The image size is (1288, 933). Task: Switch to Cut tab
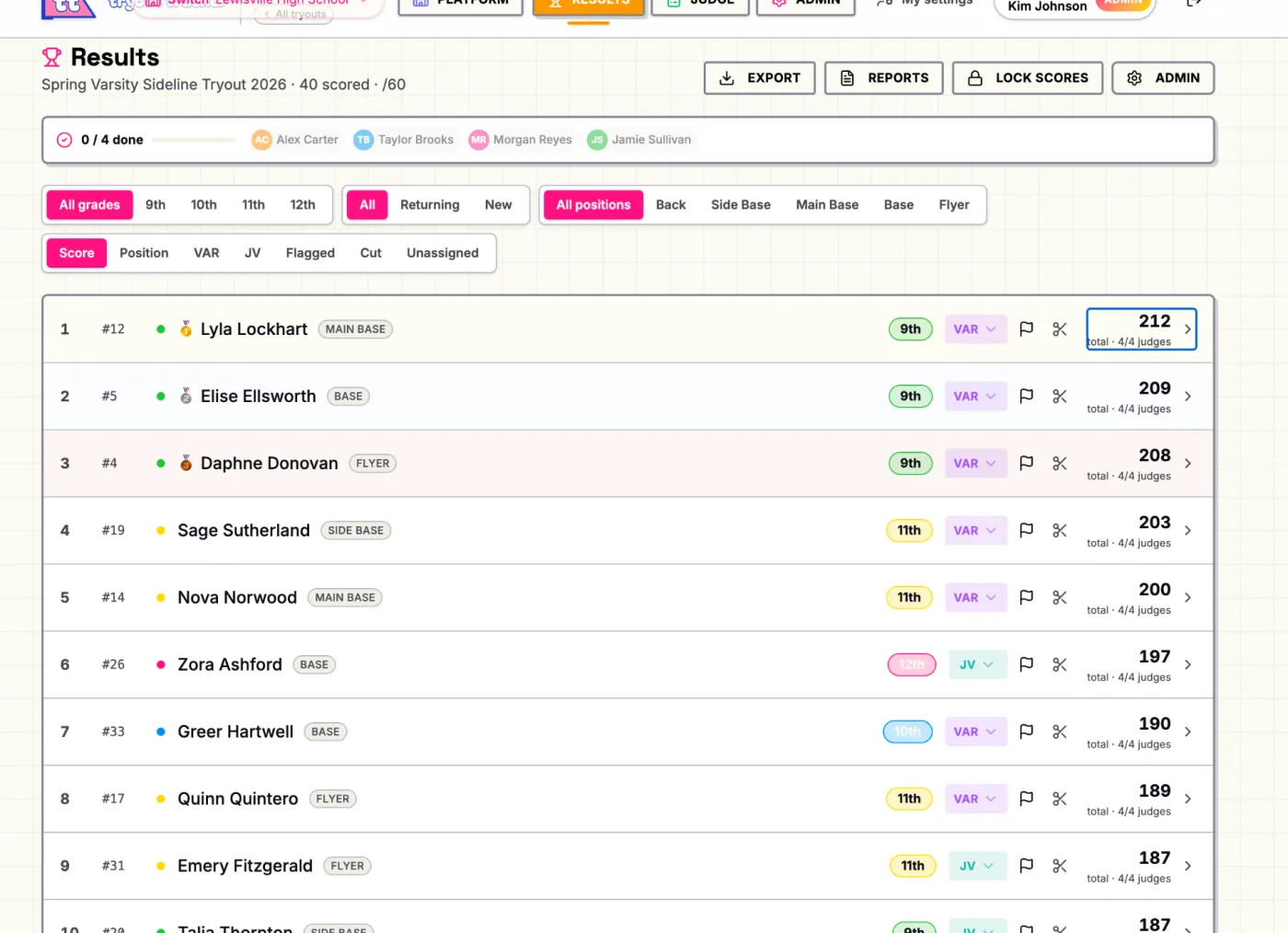coord(371,253)
